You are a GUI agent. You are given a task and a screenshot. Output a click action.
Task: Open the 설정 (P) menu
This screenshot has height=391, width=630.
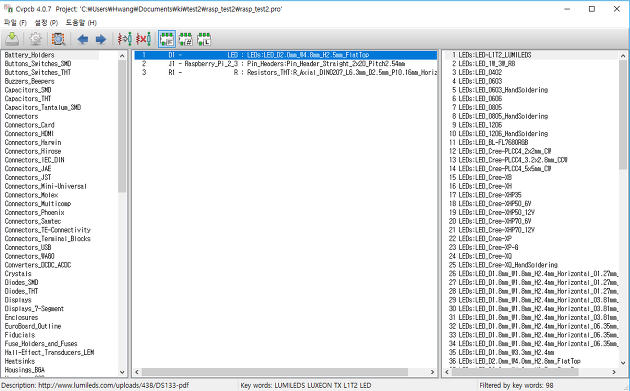[46, 23]
